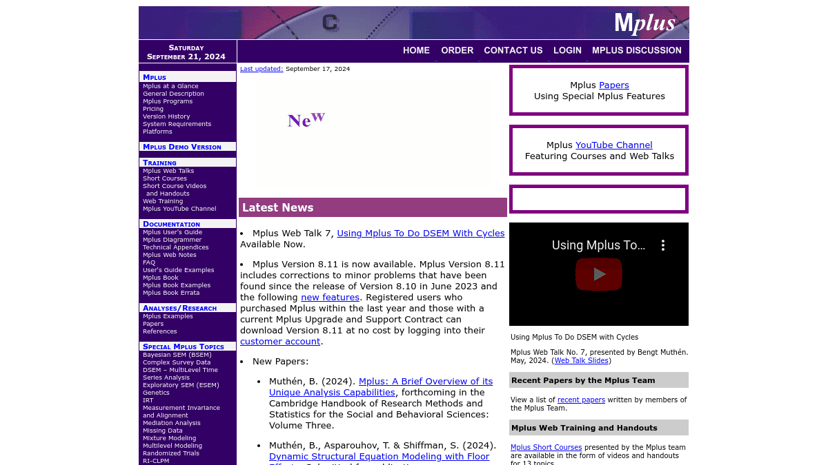
Task: Open the Exploratory SEM (ESEM) topic
Action: click(x=181, y=385)
